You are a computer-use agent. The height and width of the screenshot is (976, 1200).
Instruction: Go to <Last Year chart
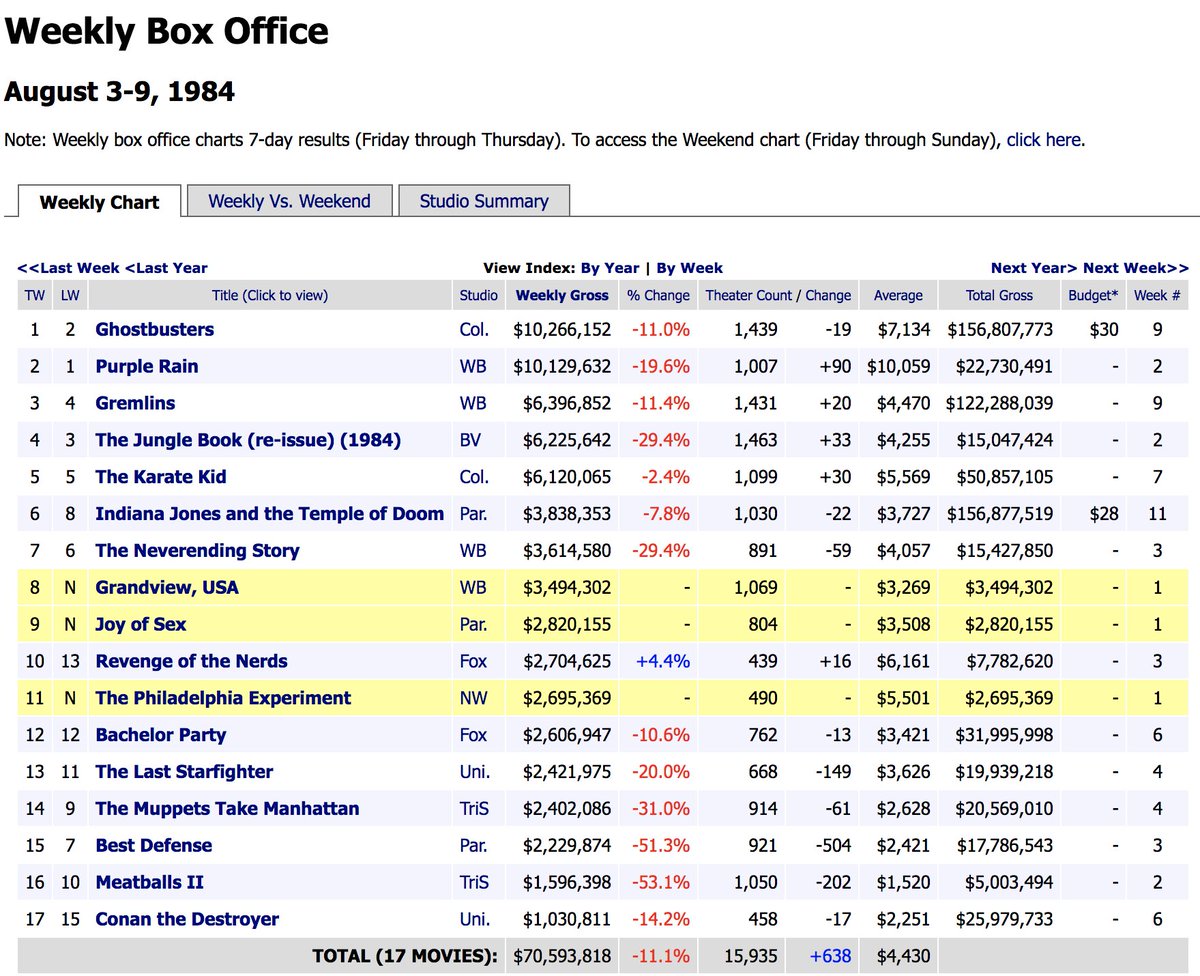(x=167, y=268)
